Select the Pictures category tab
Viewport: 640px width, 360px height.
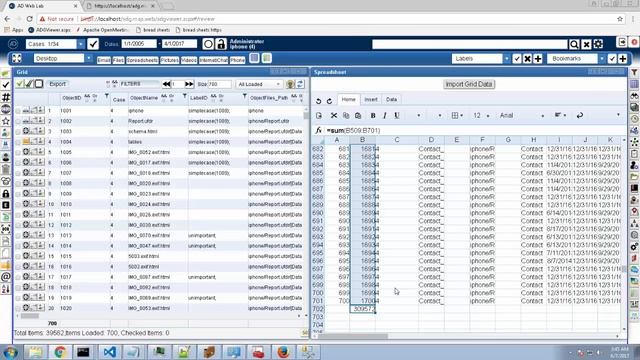point(169,60)
